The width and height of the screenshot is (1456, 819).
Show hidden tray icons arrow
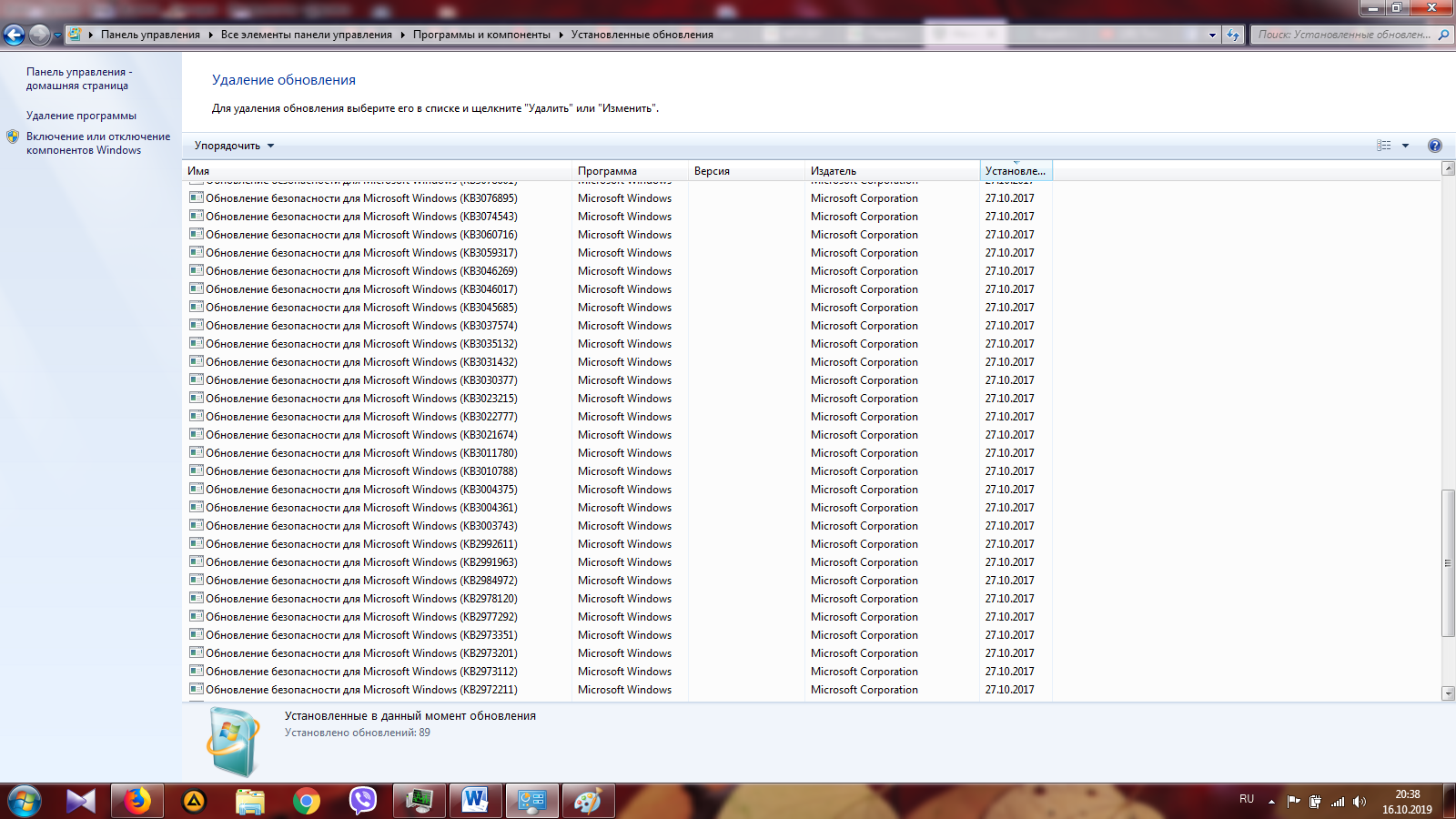pos(1271,802)
